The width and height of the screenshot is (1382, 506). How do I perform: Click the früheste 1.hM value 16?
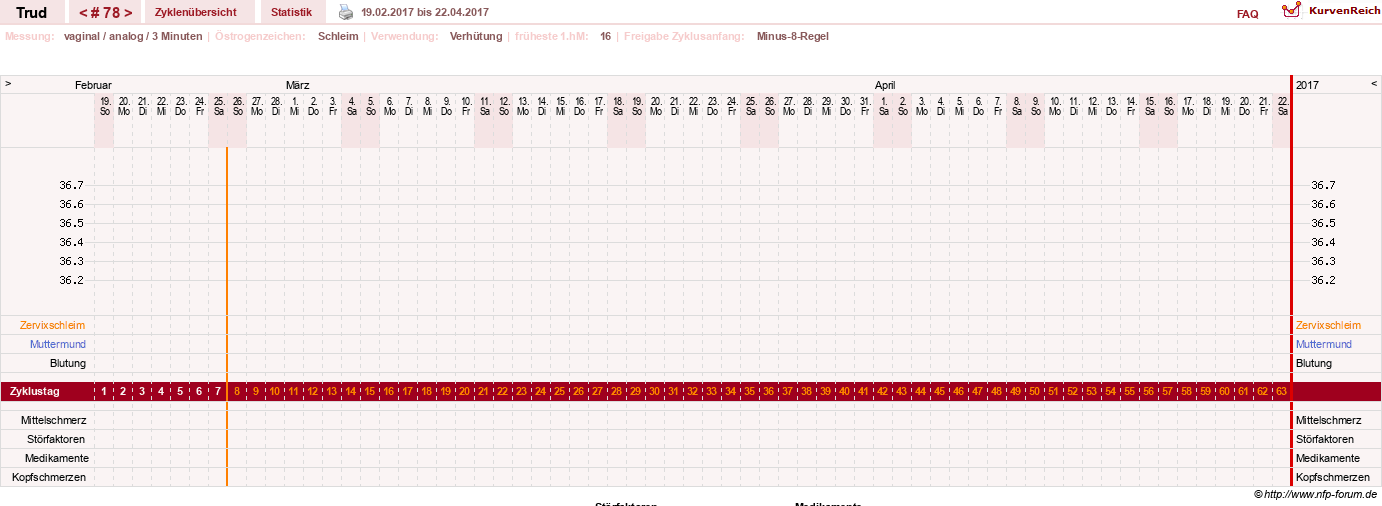click(606, 36)
